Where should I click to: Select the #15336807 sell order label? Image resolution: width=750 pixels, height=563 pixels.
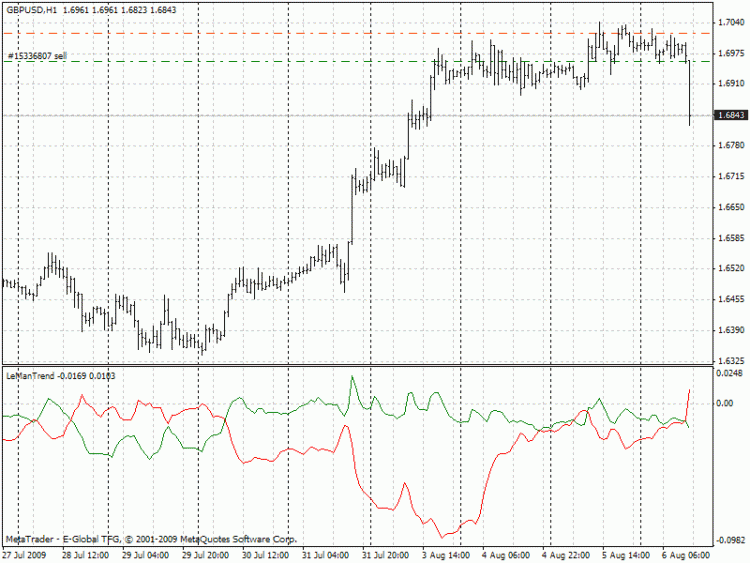click(x=37, y=55)
